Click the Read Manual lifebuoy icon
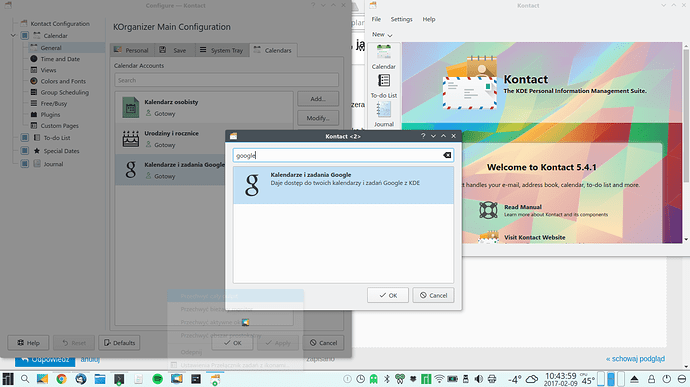690x387 pixels. click(x=488, y=210)
